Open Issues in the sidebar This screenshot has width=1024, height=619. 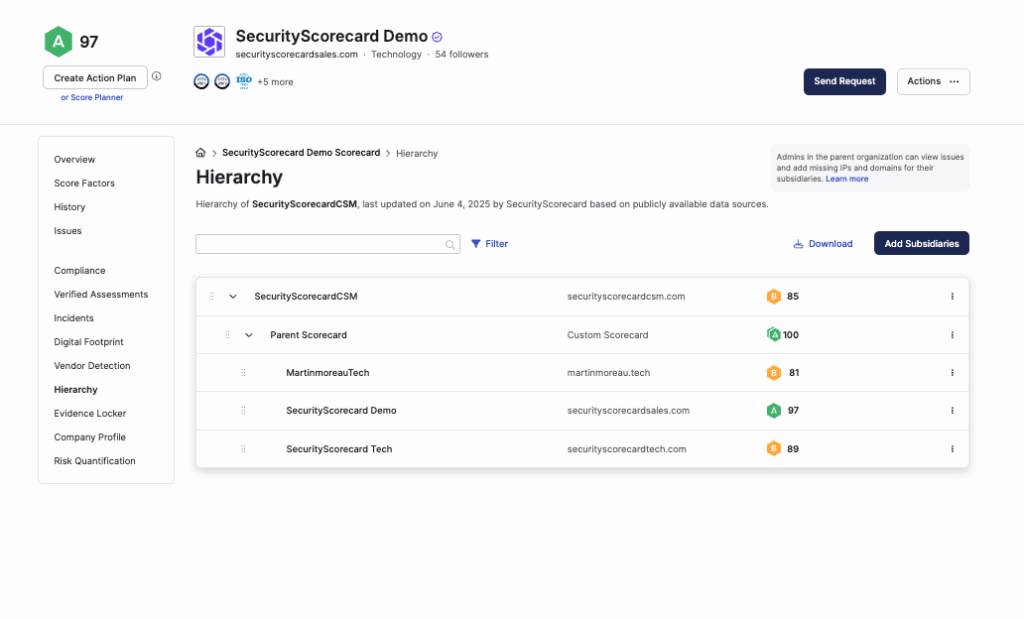pos(68,231)
